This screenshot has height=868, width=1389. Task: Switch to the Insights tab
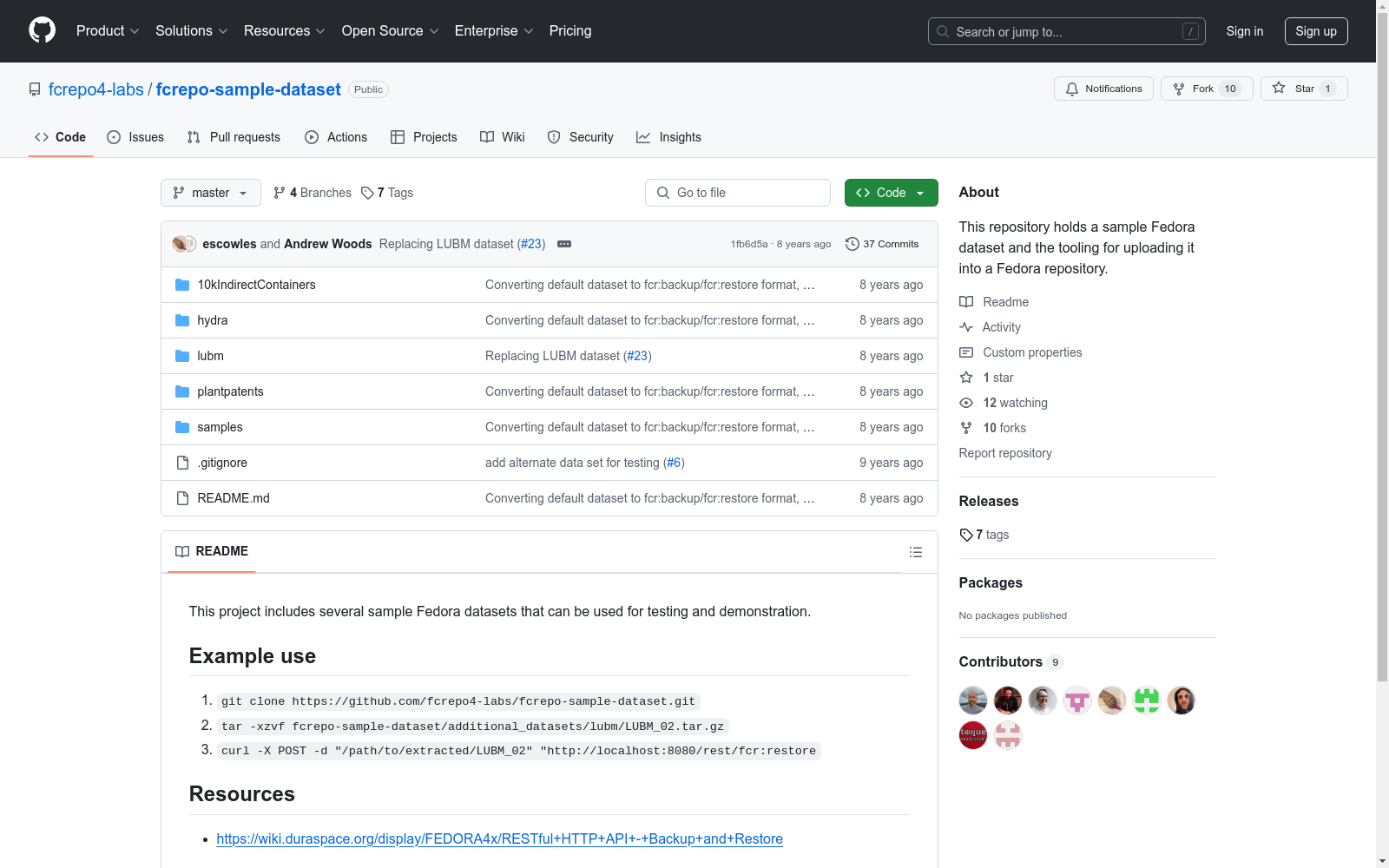point(668,137)
